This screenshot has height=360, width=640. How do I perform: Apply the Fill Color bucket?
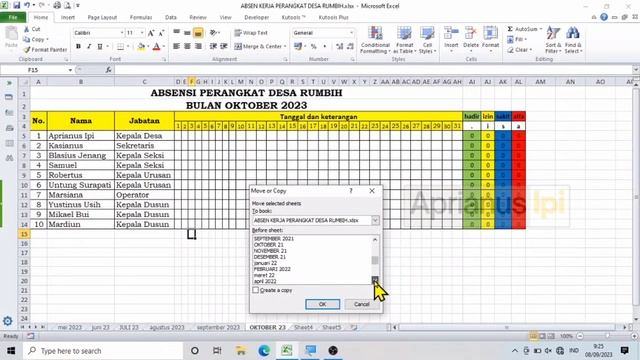[141, 47]
